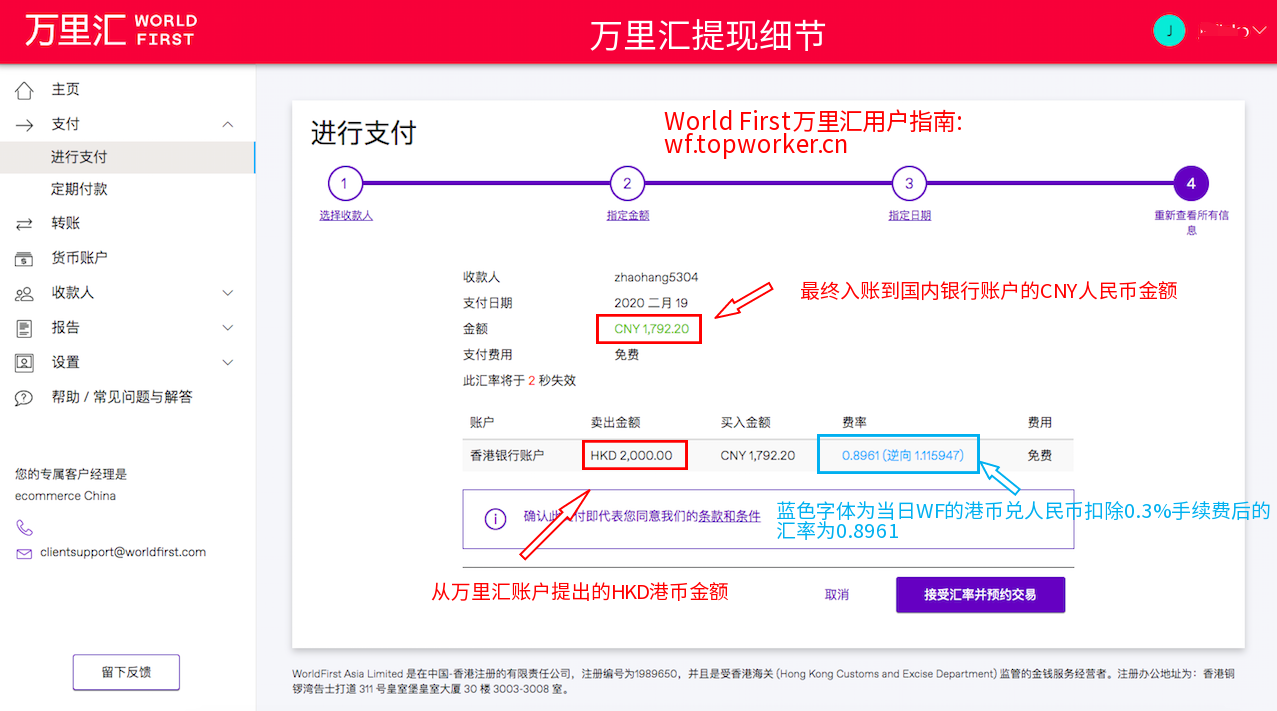Click the settings profile icon beside 设置

point(24,362)
